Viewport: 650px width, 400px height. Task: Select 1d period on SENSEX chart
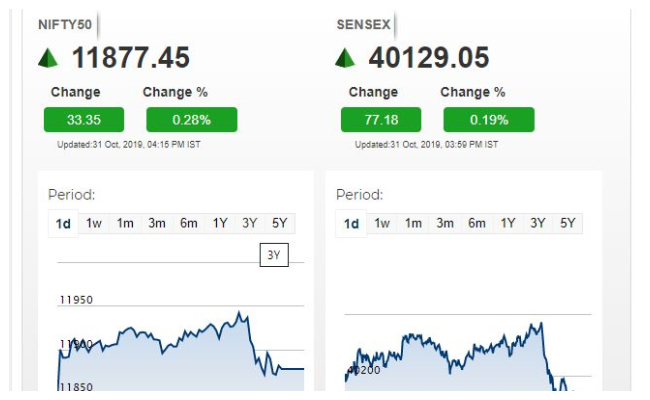[x=351, y=224]
